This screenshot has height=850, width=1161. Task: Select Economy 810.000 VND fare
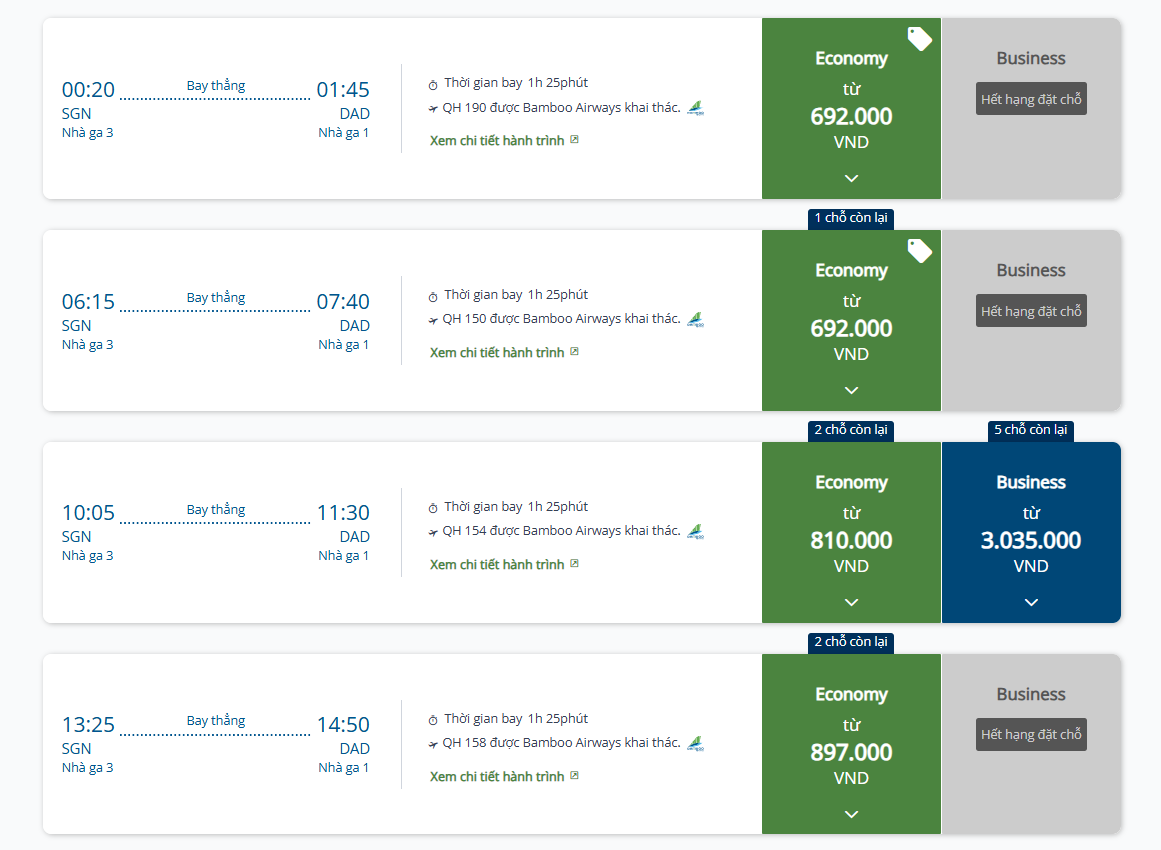click(x=851, y=541)
